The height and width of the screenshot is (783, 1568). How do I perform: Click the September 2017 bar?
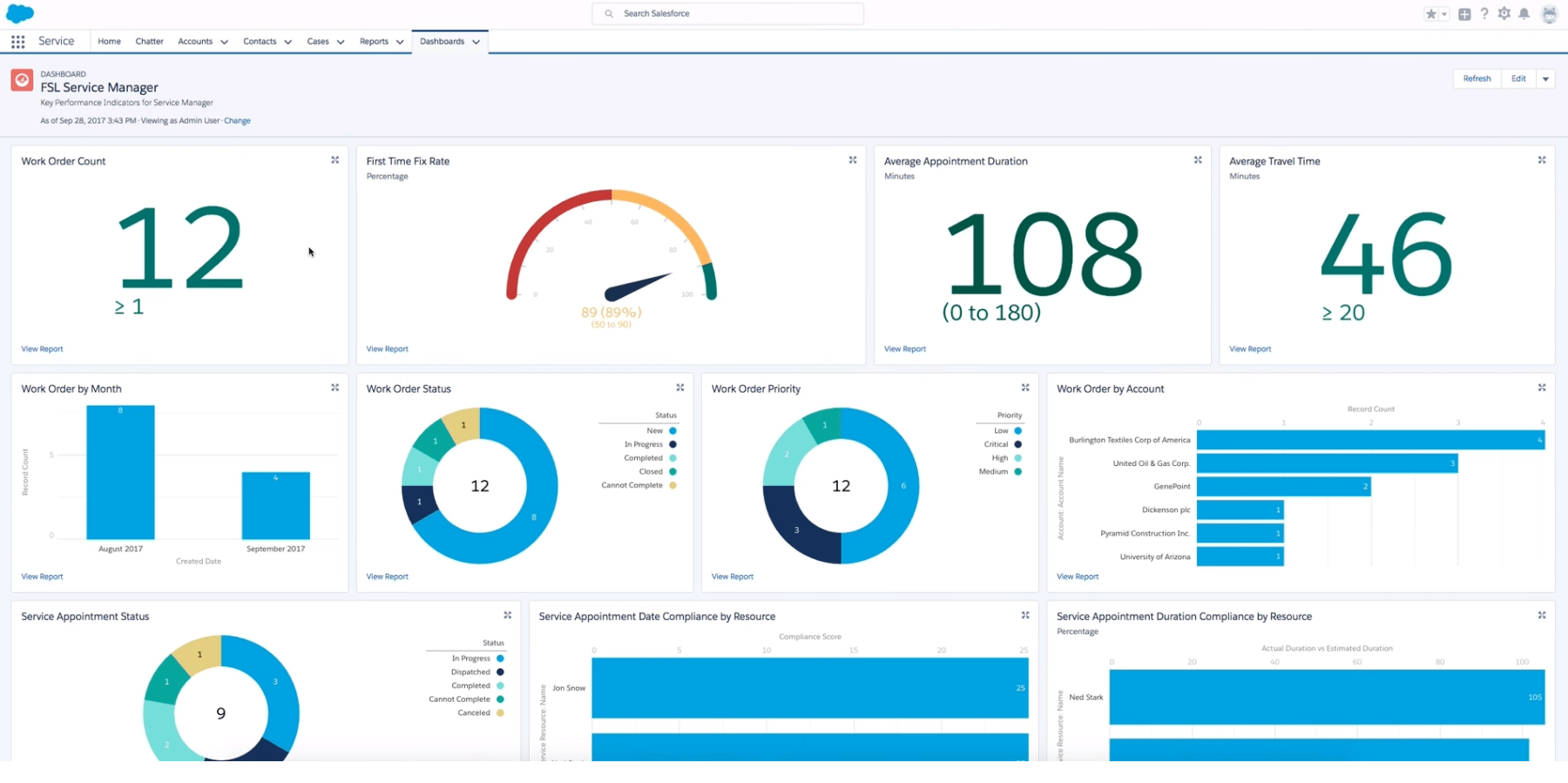point(275,505)
